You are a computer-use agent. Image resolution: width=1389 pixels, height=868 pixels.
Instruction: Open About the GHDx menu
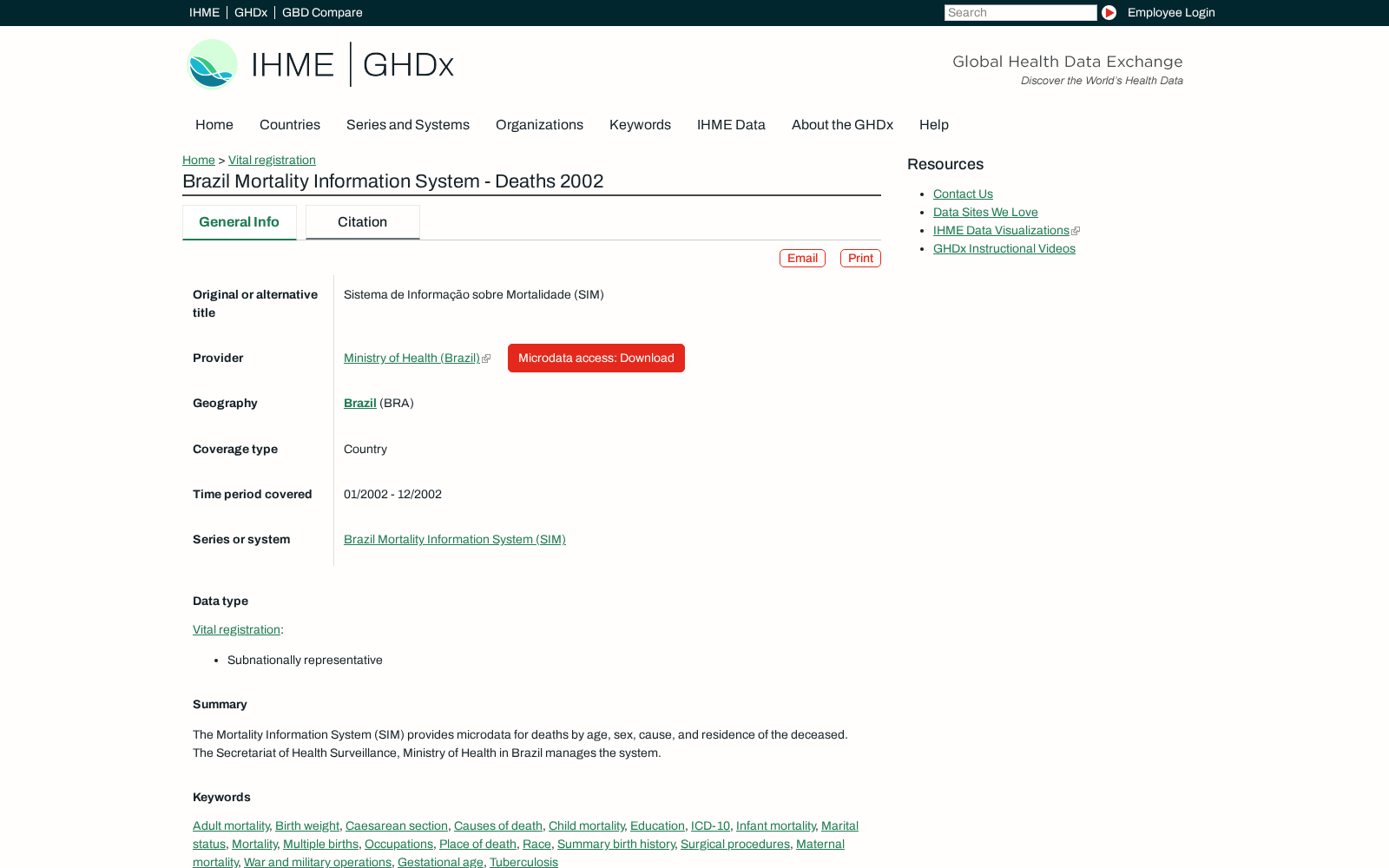pyautogui.click(x=842, y=125)
